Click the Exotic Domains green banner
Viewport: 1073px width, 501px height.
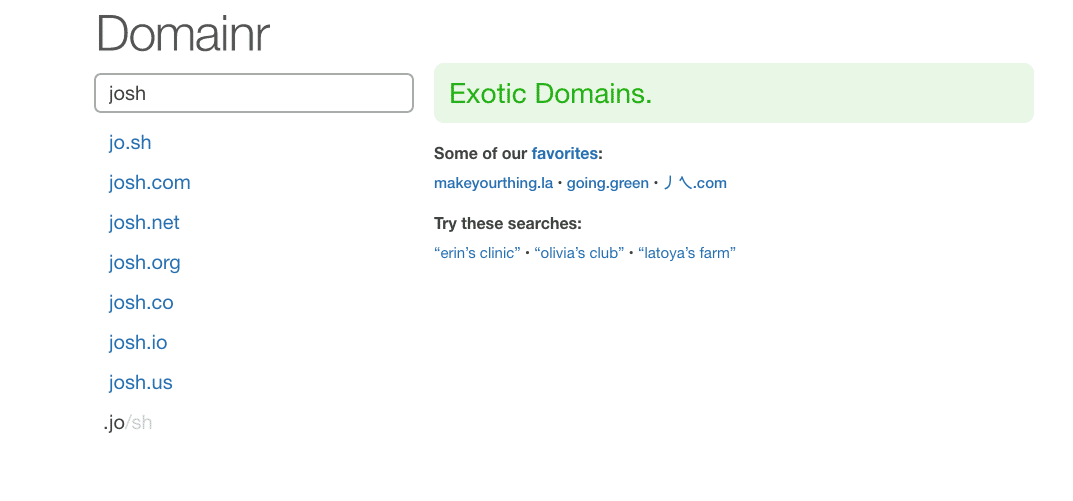[x=734, y=93]
